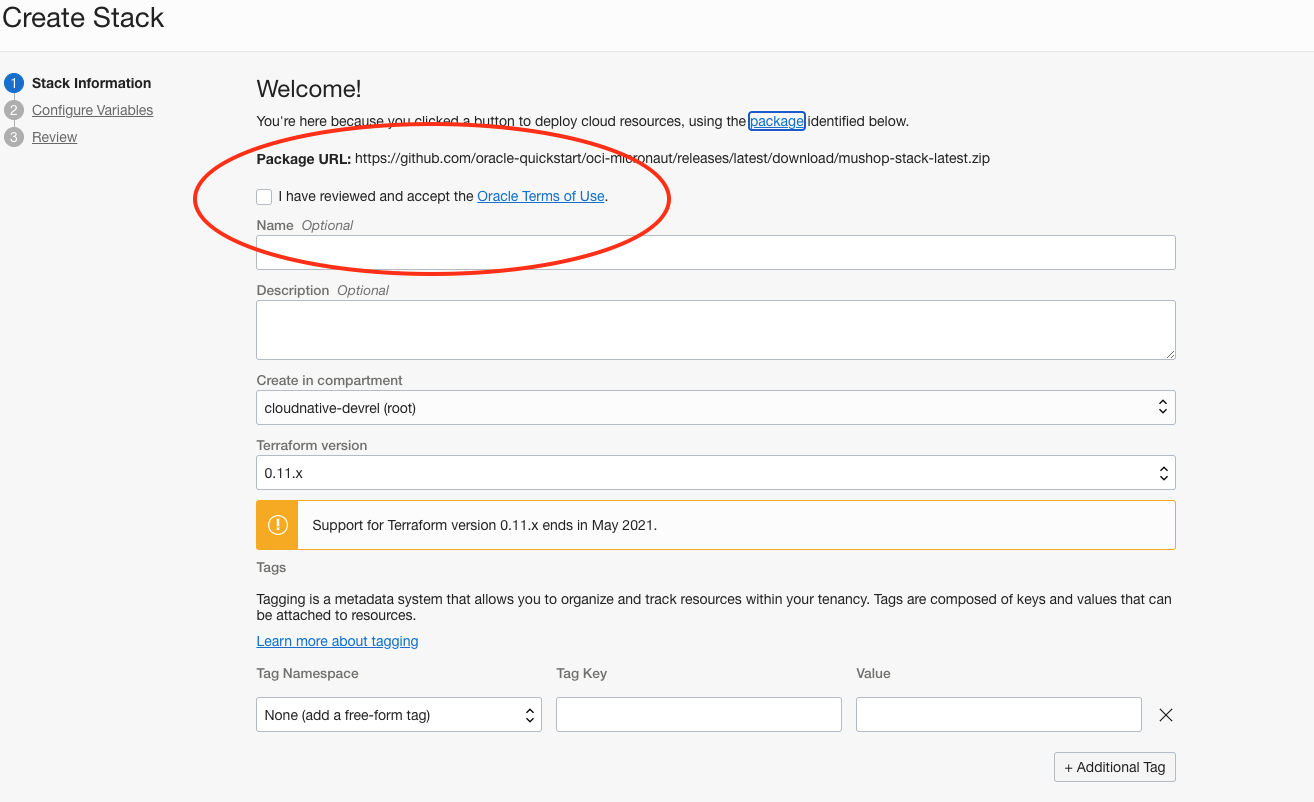Viewport: 1314px width, 802px height.
Task: Click the Welcome! heading
Action: pyautogui.click(x=309, y=89)
